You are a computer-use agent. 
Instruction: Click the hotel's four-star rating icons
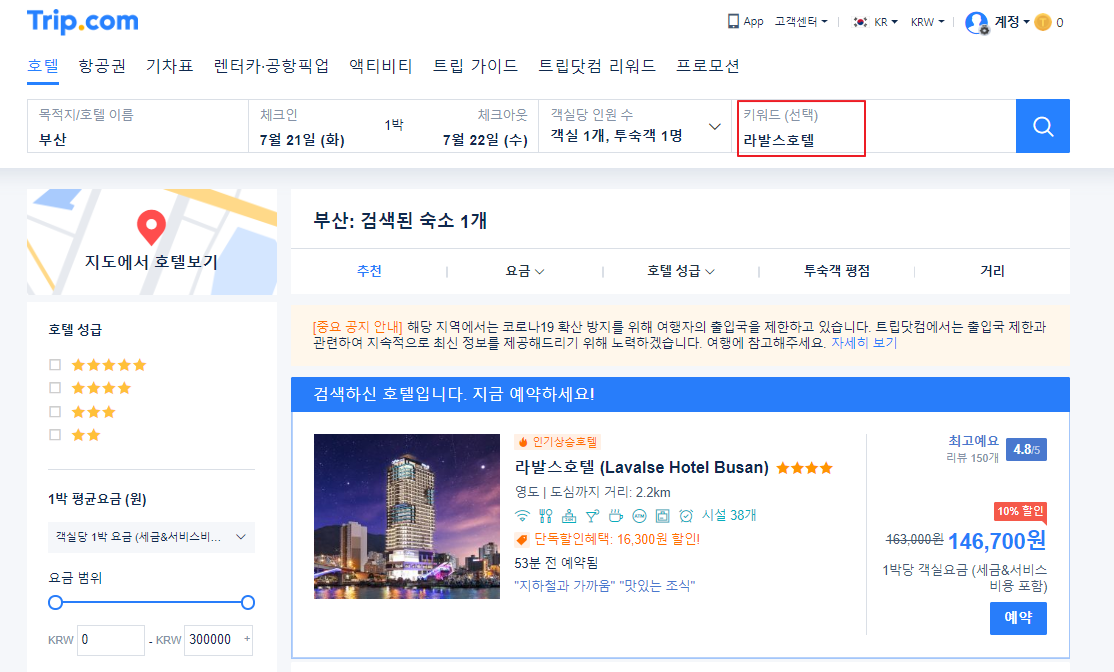tap(804, 468)
